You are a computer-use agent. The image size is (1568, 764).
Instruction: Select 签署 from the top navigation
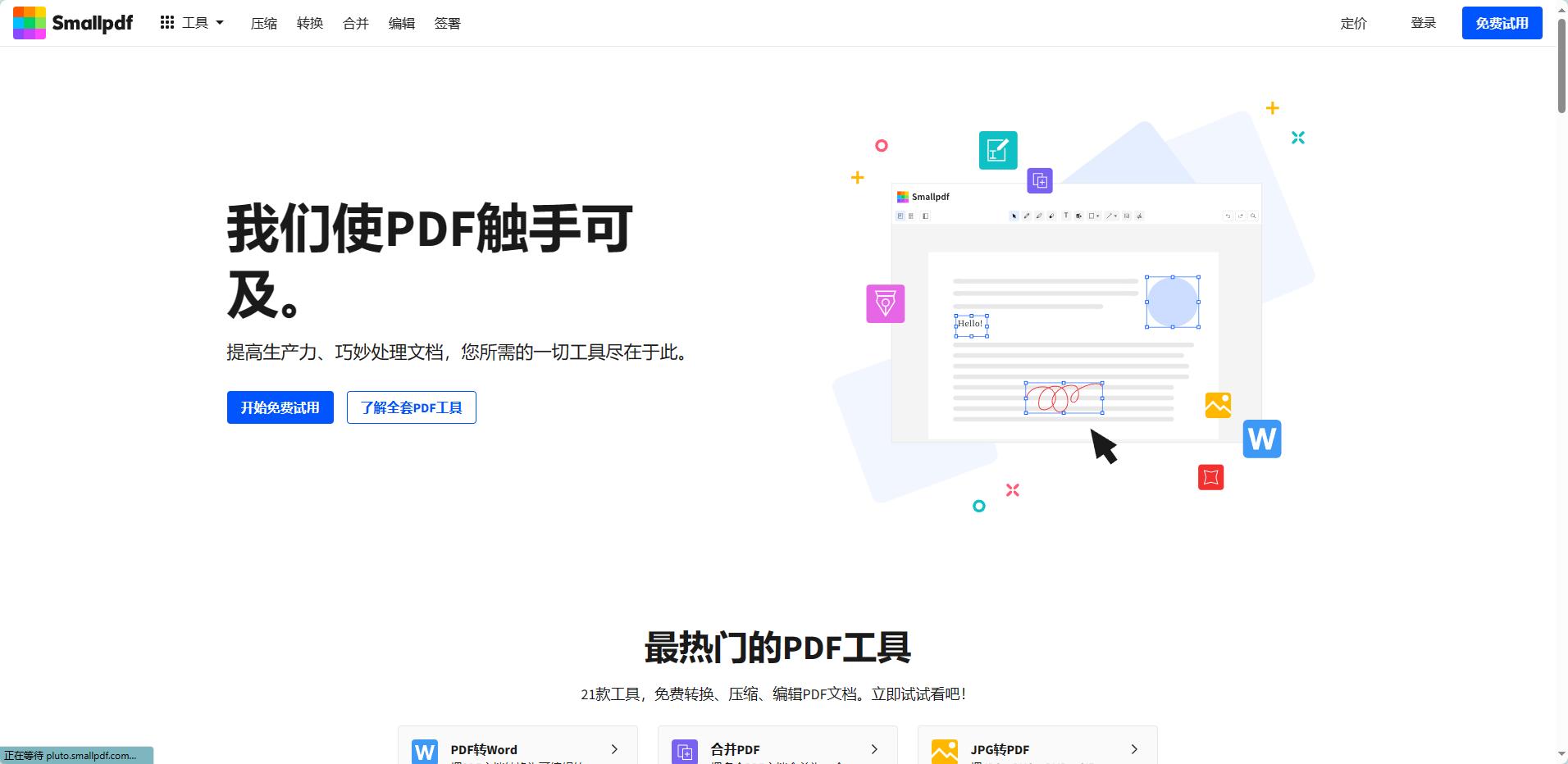point(447,23)
